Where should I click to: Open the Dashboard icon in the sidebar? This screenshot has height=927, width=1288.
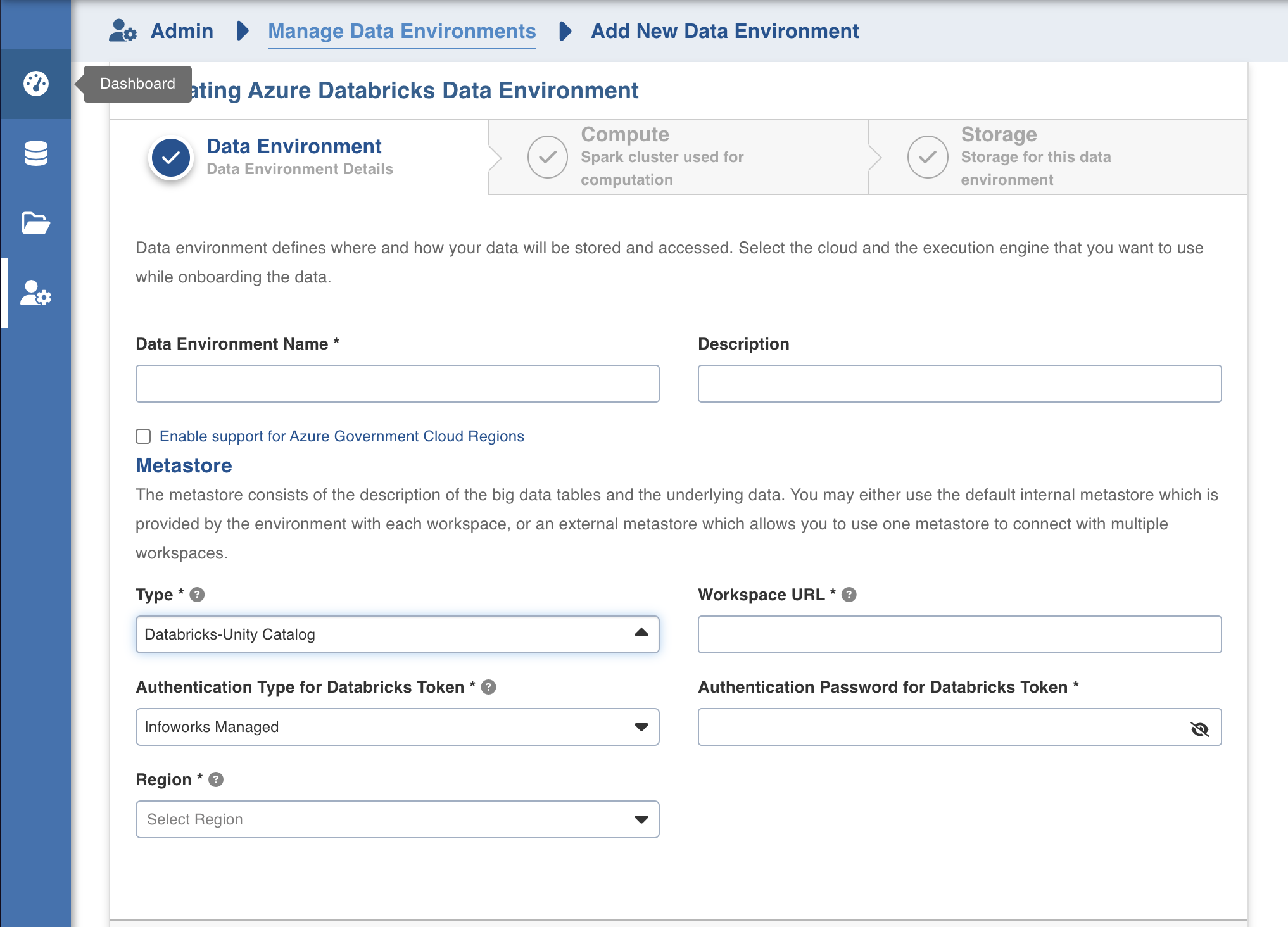pyautogui.click(x=36, y=84)
